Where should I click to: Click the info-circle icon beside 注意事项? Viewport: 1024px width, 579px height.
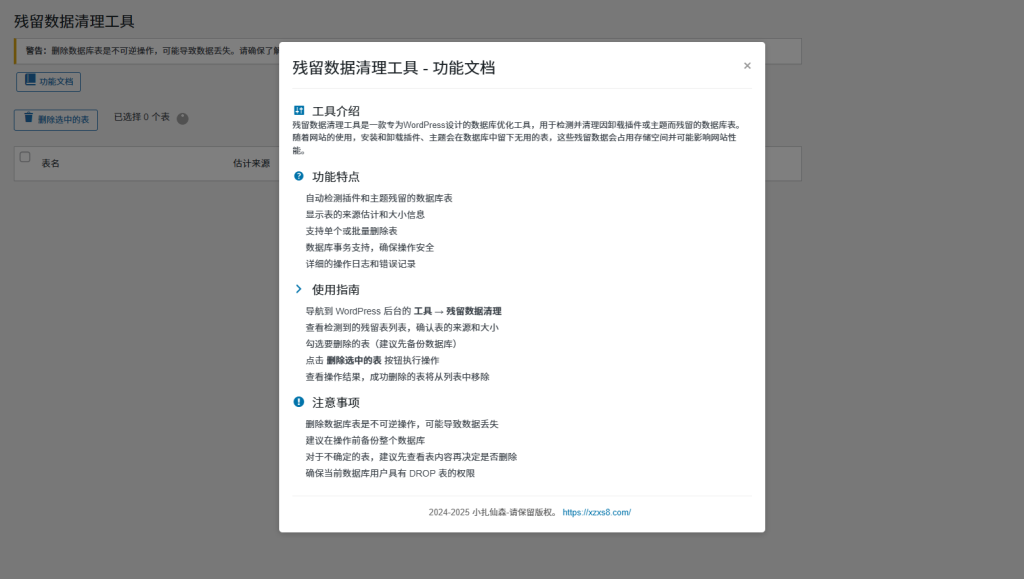[298, 402]
